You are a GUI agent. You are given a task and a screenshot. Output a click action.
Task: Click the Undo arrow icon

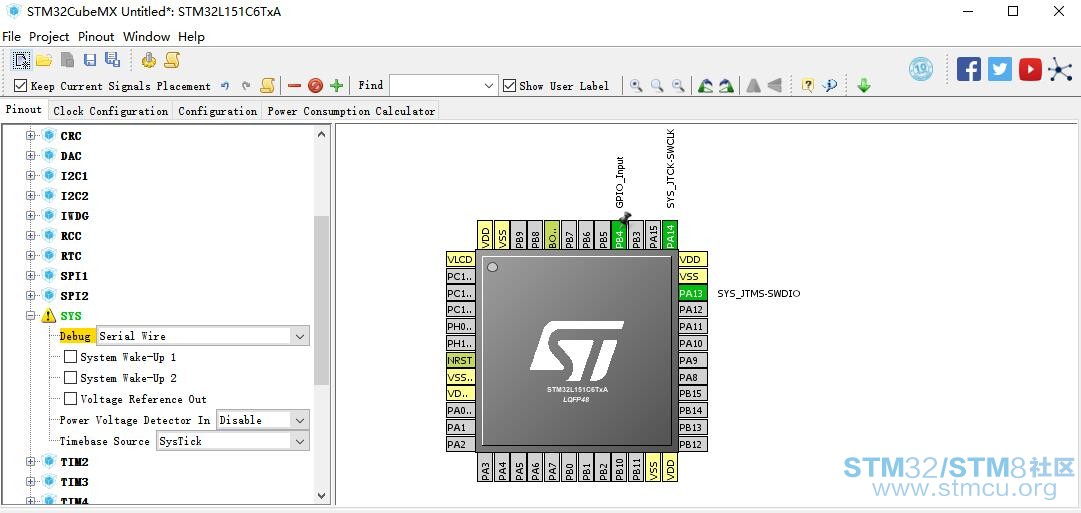(225, 86)
